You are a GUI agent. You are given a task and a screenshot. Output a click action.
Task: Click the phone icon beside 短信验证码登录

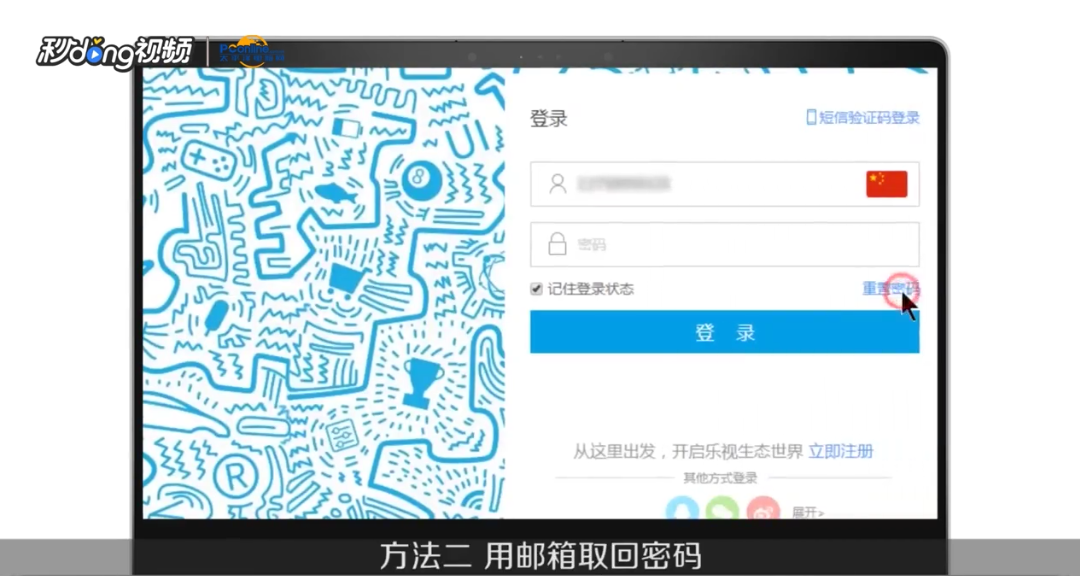point(812,117)
